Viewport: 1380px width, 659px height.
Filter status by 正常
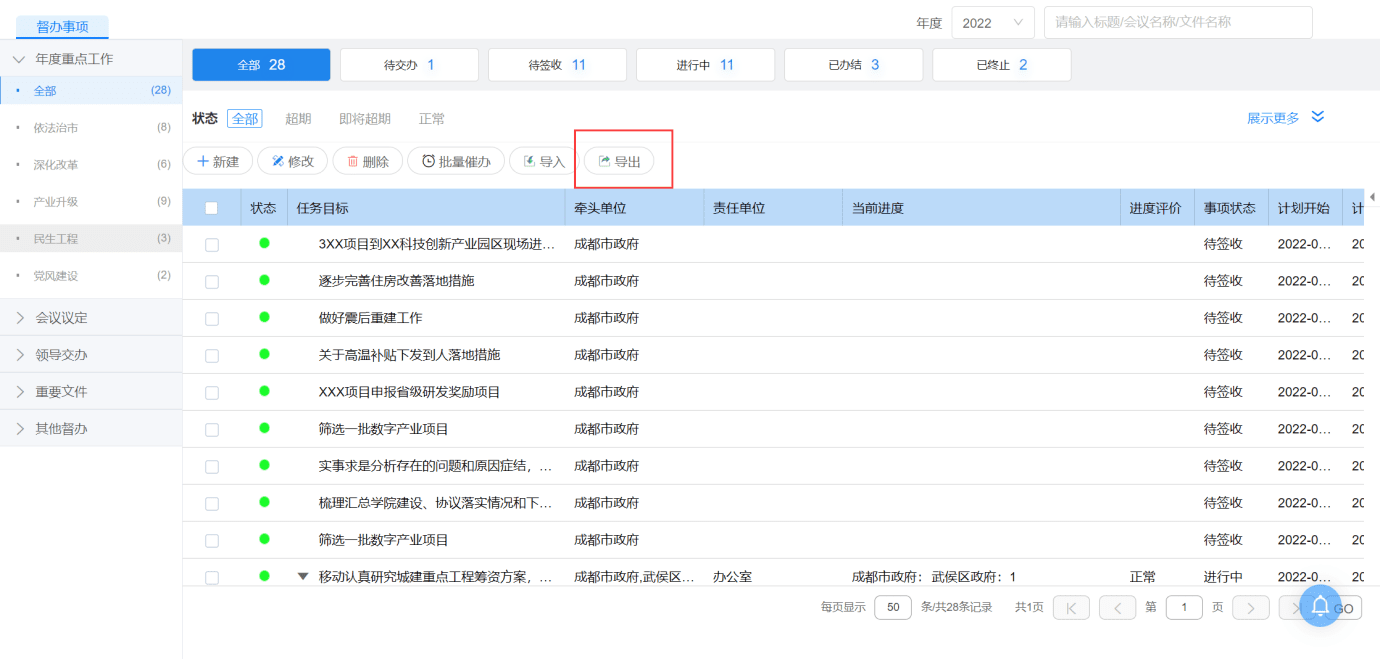[432, 119]
